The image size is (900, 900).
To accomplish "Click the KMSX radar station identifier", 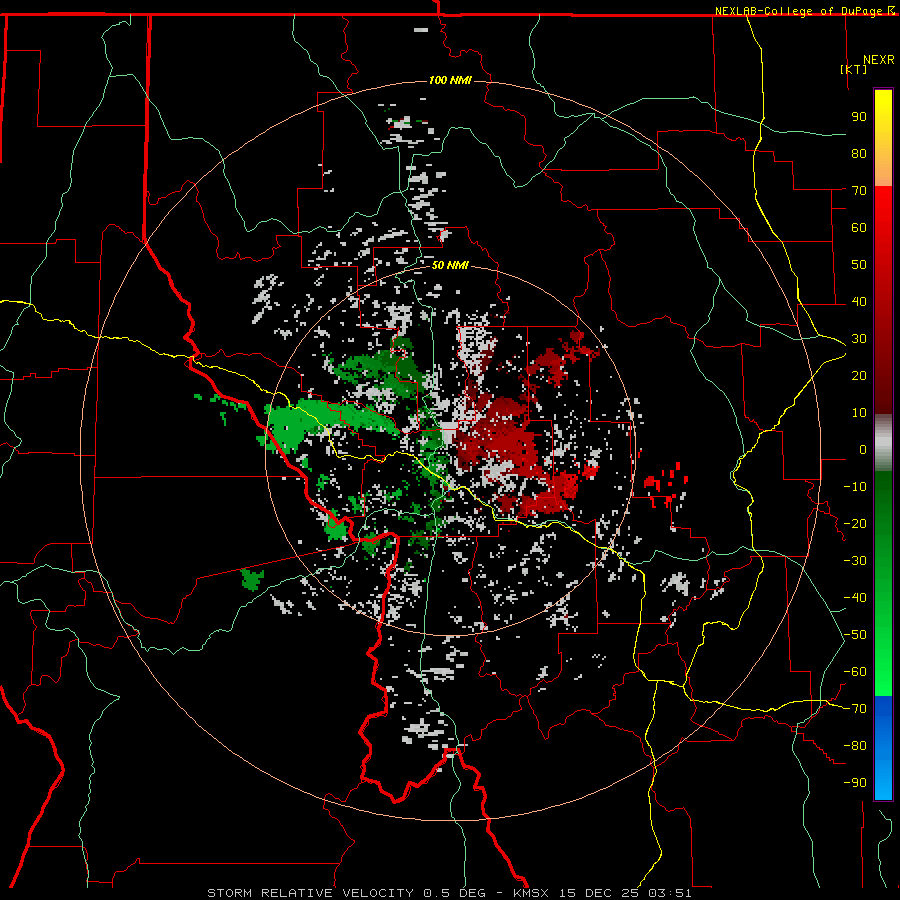I will click(532, 893).
